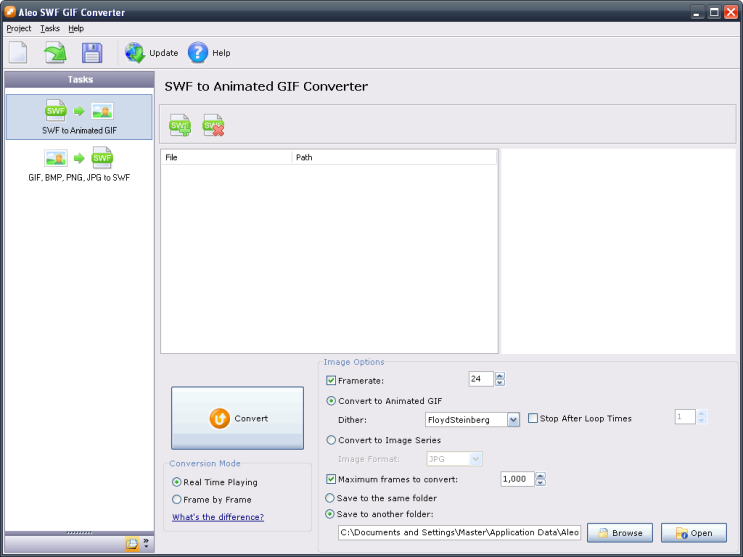Image resolution: width=743 pixels, height=557 pixels.
Task: Click the Tasks panel header
Action: (x=79, y=80)
